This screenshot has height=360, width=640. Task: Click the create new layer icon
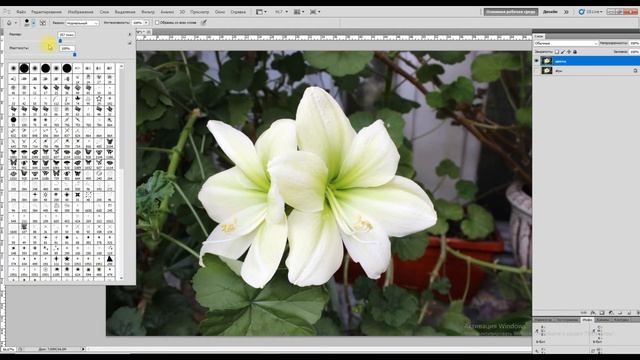(x=629, y=313)
